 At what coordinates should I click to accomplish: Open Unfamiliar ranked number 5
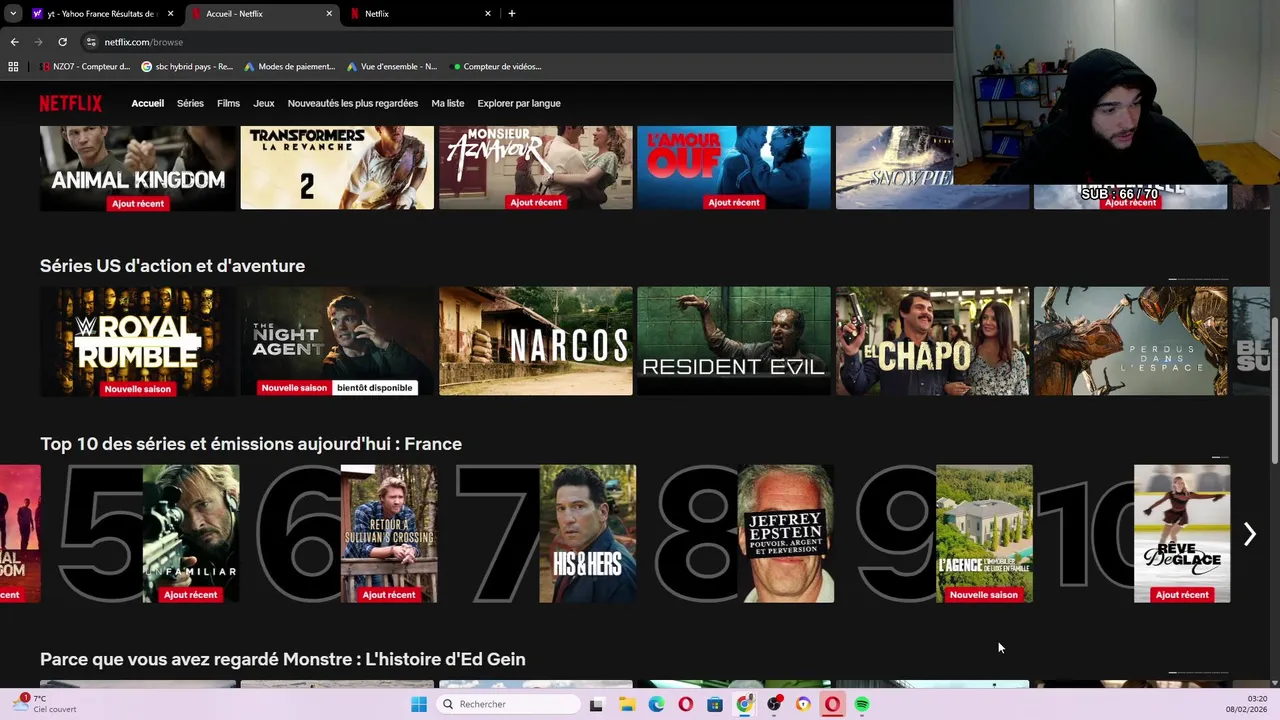coord(190,534)
